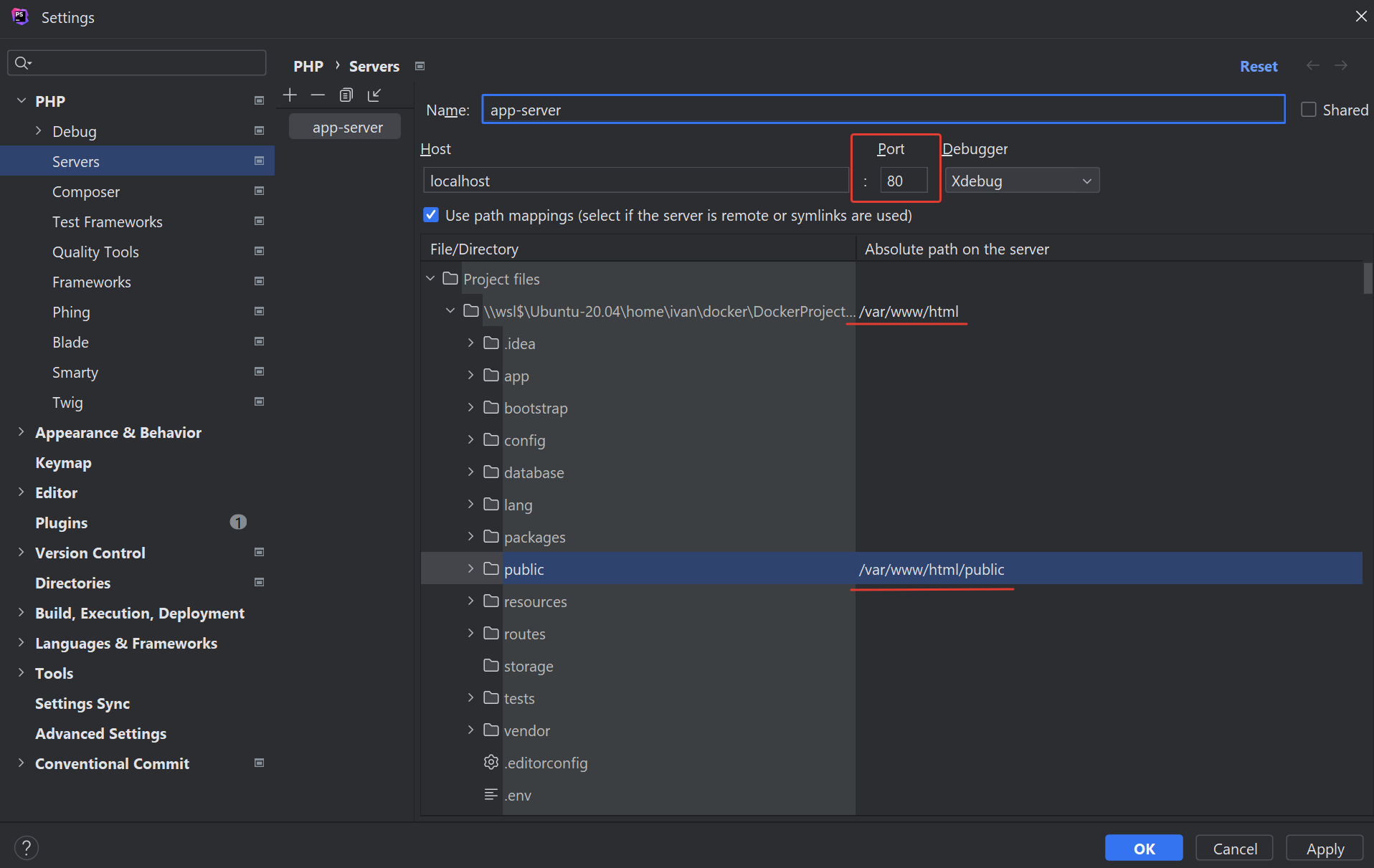Click the settings search field

tap(137, 63)
